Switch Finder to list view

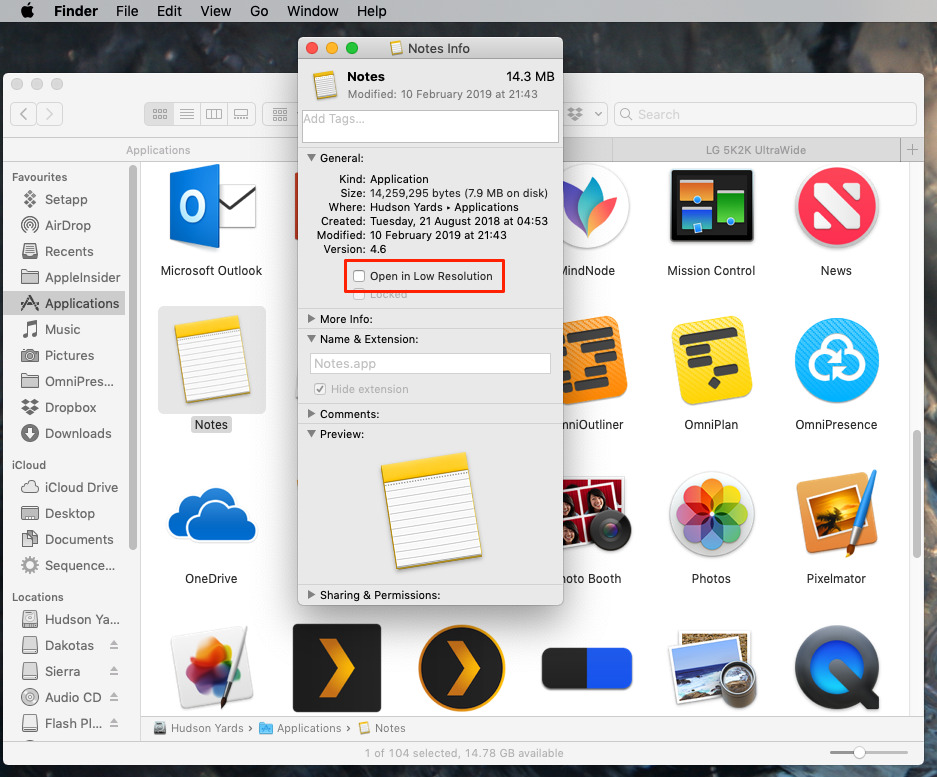coord(187,114)
